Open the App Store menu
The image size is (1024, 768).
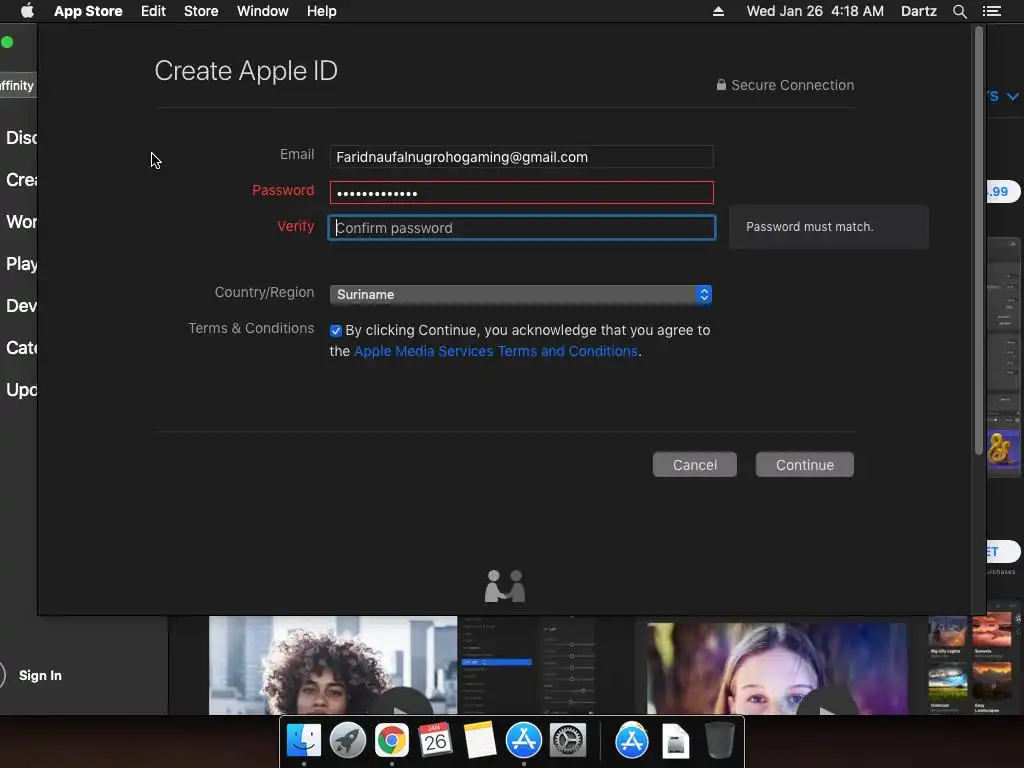click(88, 11)
